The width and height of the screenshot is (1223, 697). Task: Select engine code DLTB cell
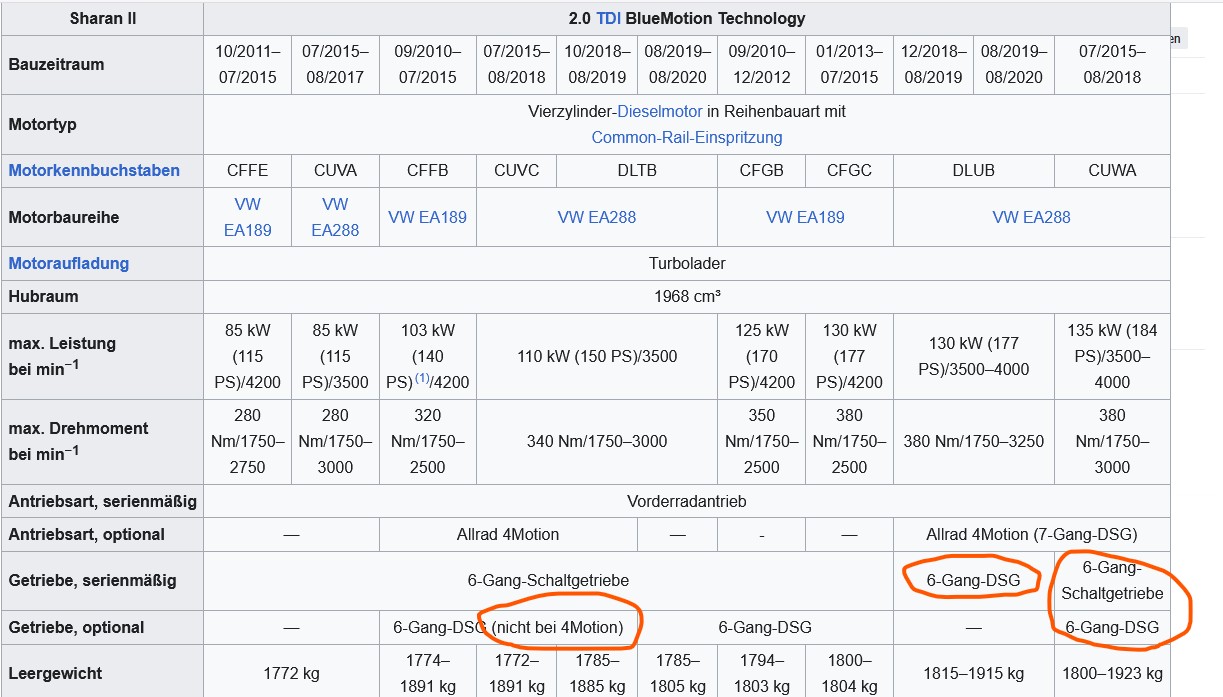pyautogui.click(x=637, y=170)
